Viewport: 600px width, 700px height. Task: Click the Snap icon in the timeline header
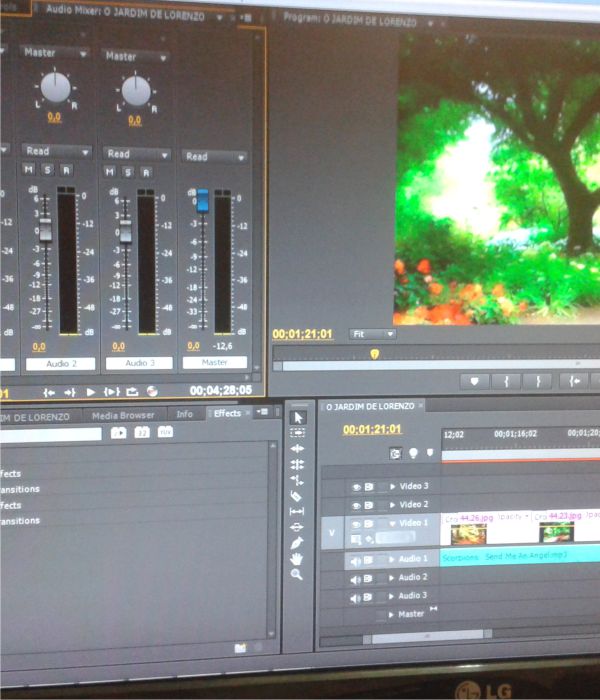[x=396, y=453]
